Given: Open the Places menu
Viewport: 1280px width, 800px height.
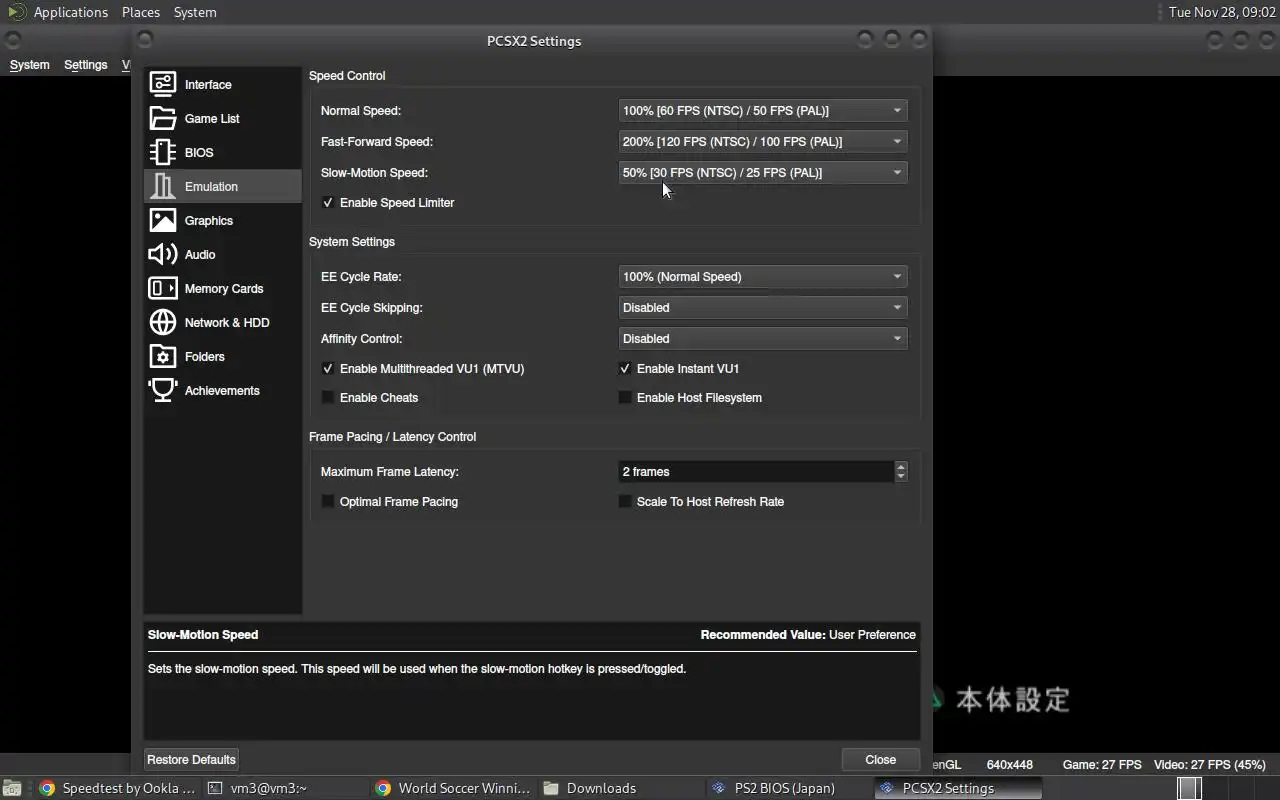Looking at the screenshot, I should pyautogui.click(x=141, y=12).
